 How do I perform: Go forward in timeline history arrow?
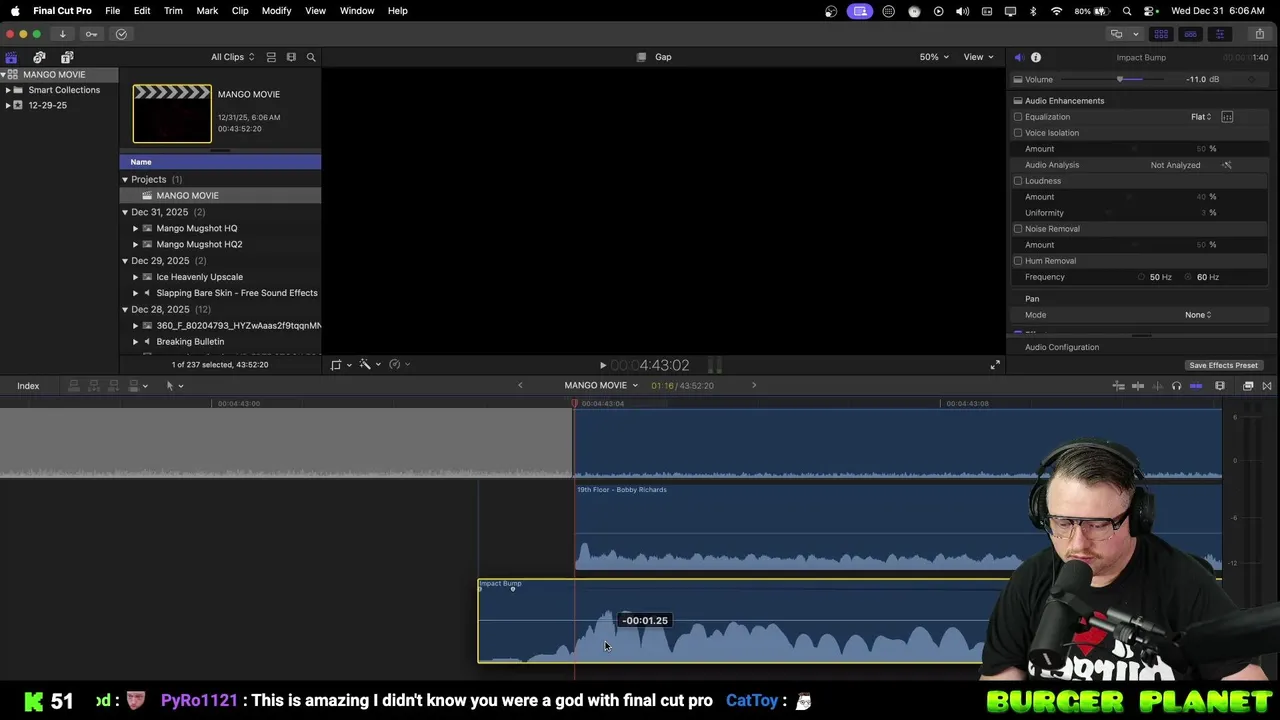(x=754, y=386)
